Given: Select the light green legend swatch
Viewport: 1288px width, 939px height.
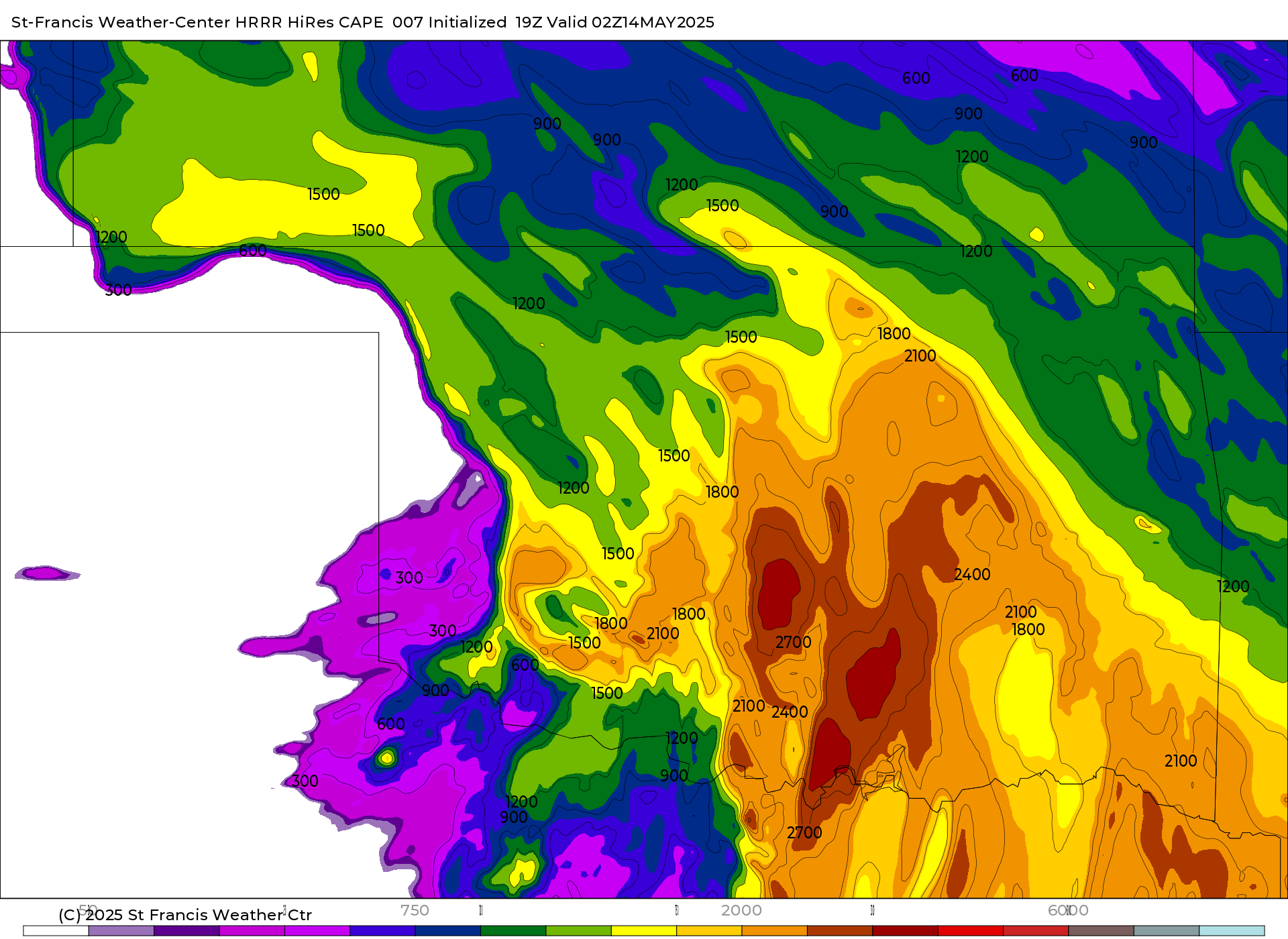Looking at the screenshot, I should point(578,931).
